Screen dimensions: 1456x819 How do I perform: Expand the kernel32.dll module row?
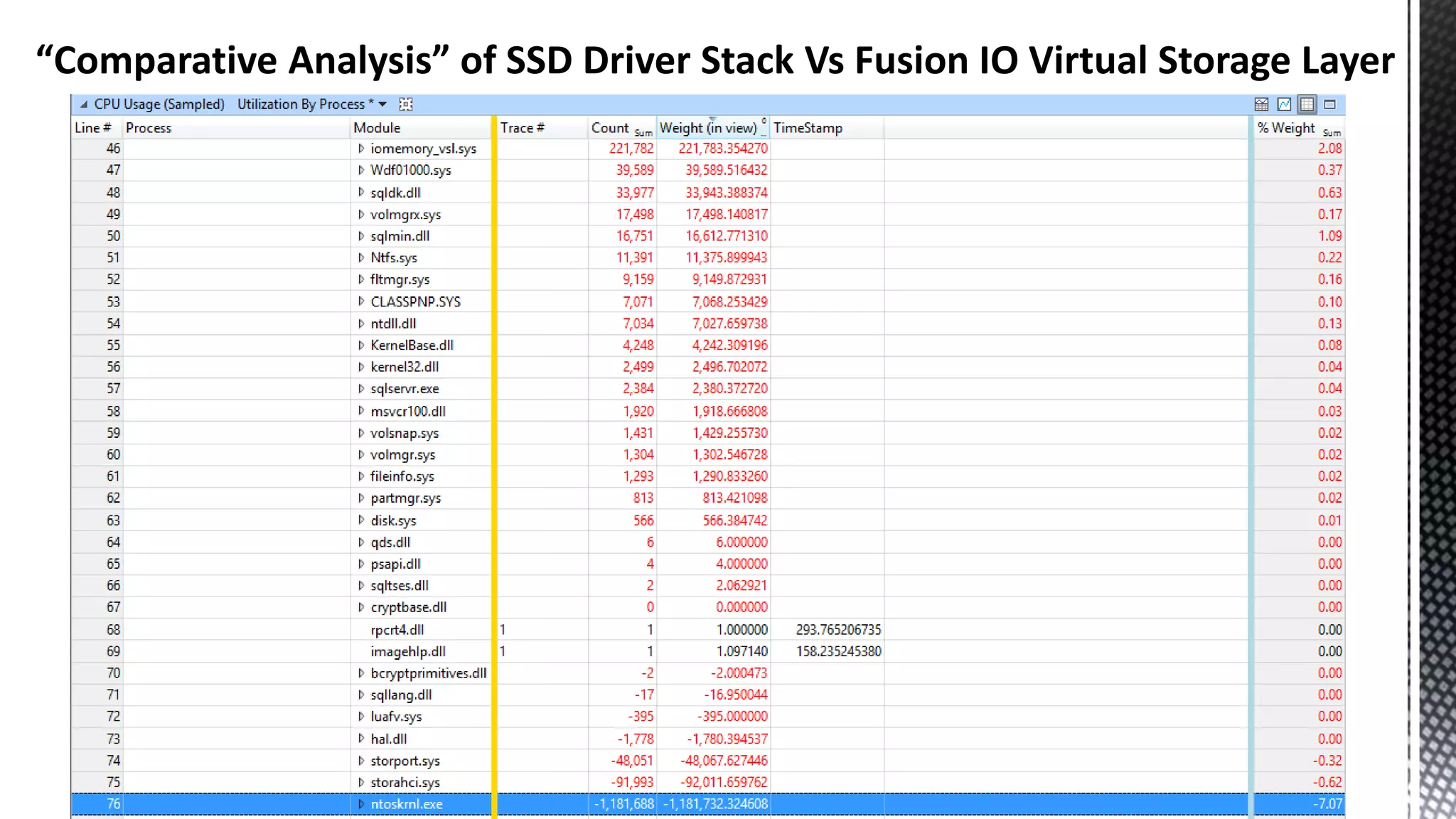[x=361, y=367]
